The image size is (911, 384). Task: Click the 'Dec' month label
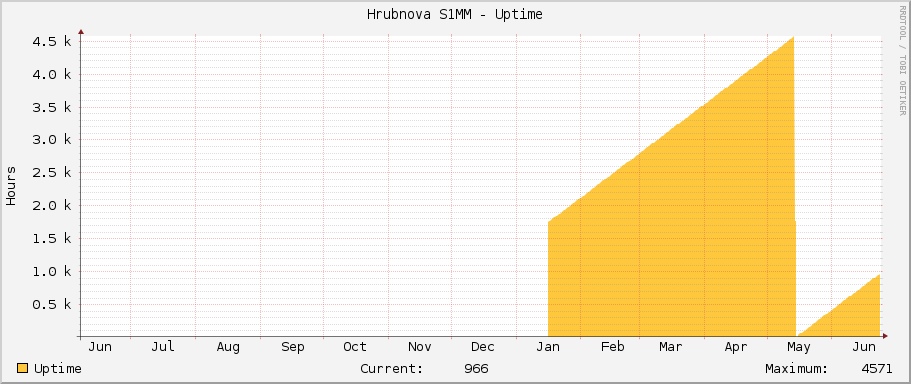click(483, 347)
